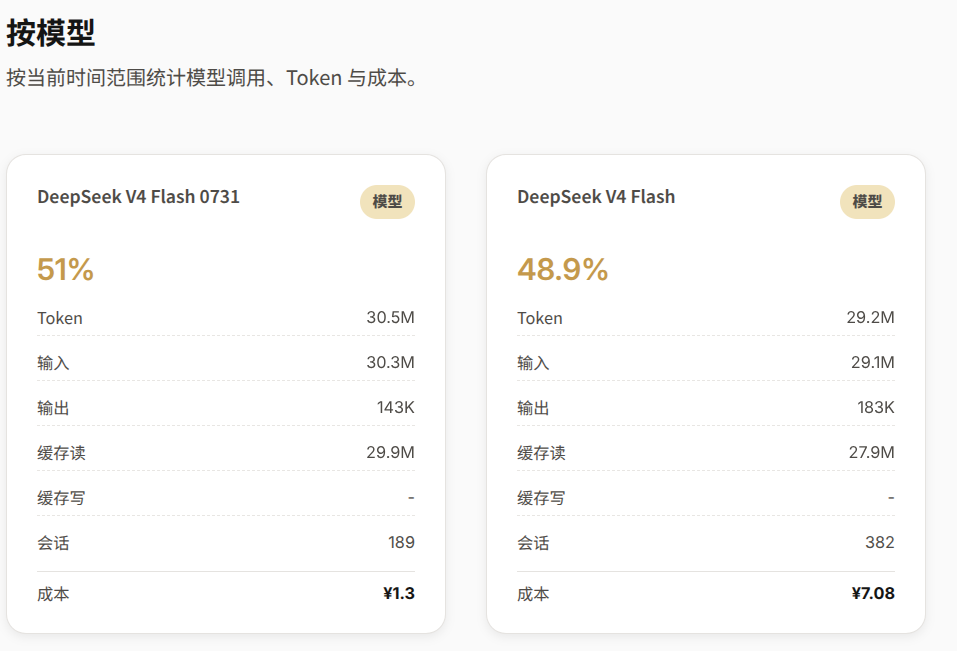Click the 29.2M Token value
The height and width of the screenshot is (651, 957).
coord(870,317)
